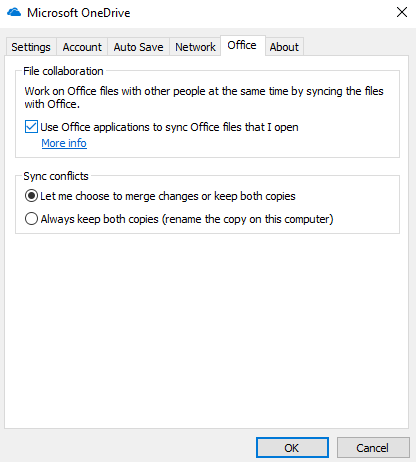Show the About tab
The image size is (416, 462).
click(284, 47)
